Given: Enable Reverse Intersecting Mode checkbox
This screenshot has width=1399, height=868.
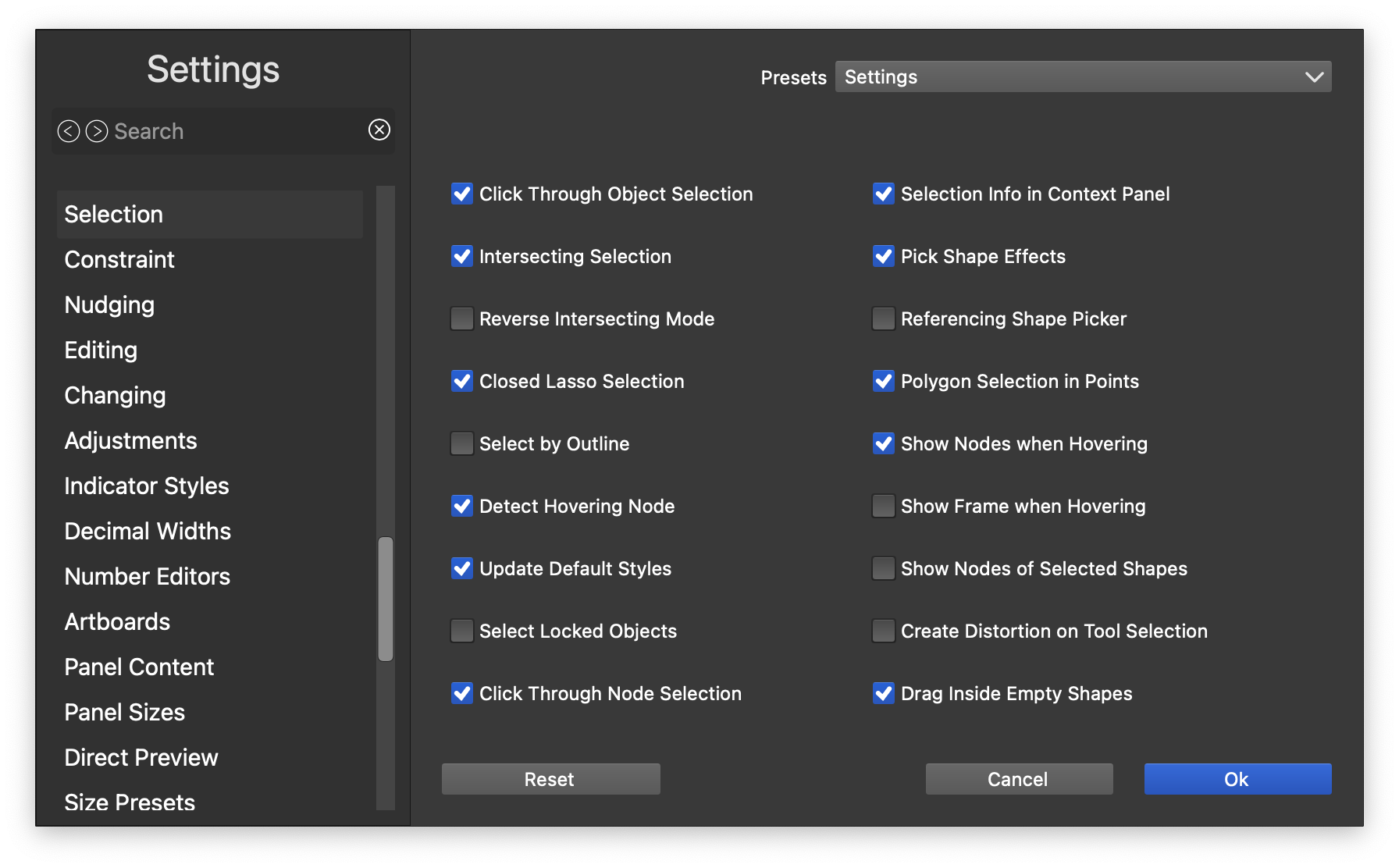Looking at the screenshot, I should (462, 318).
